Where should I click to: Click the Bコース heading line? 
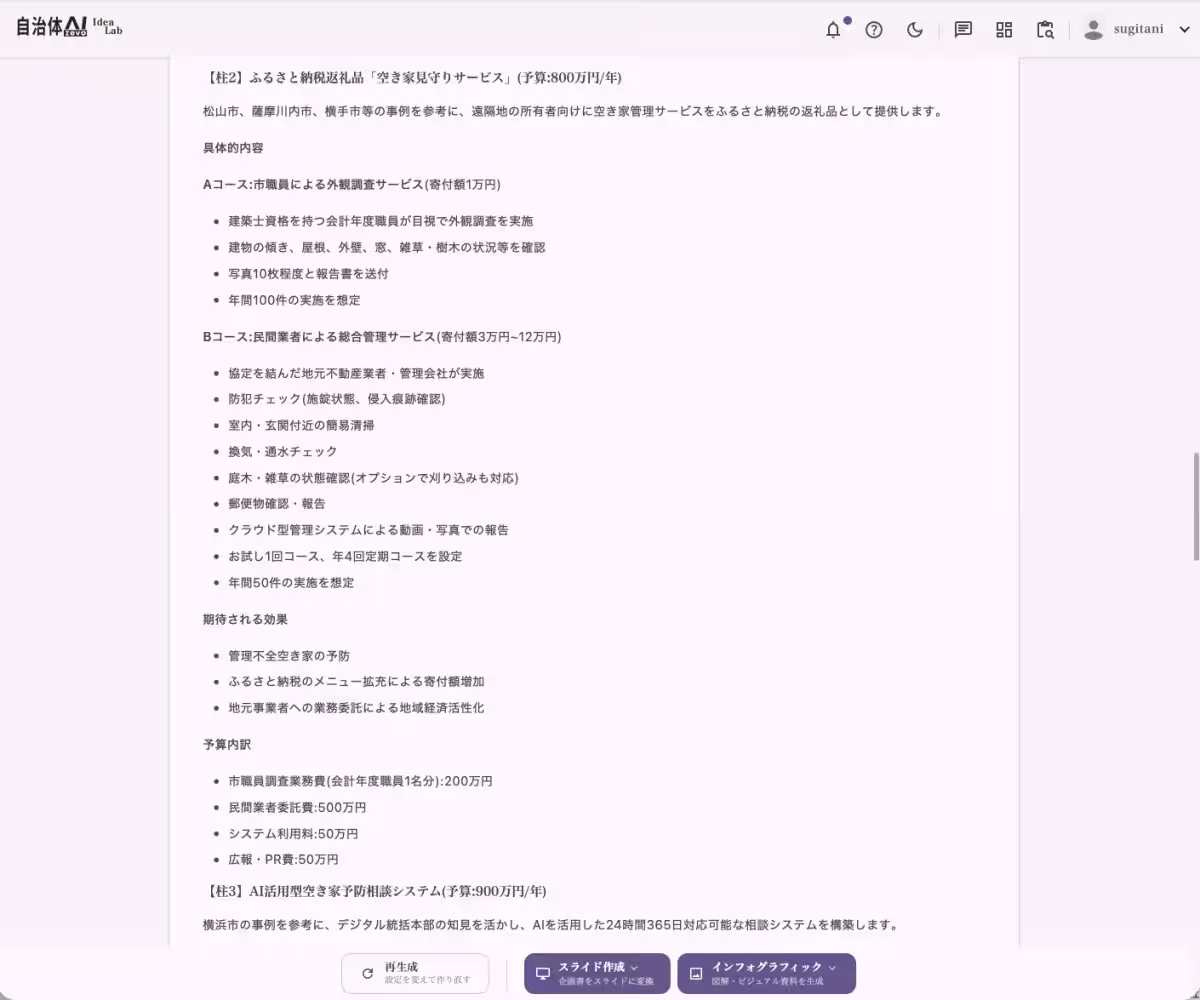(382, 337)
